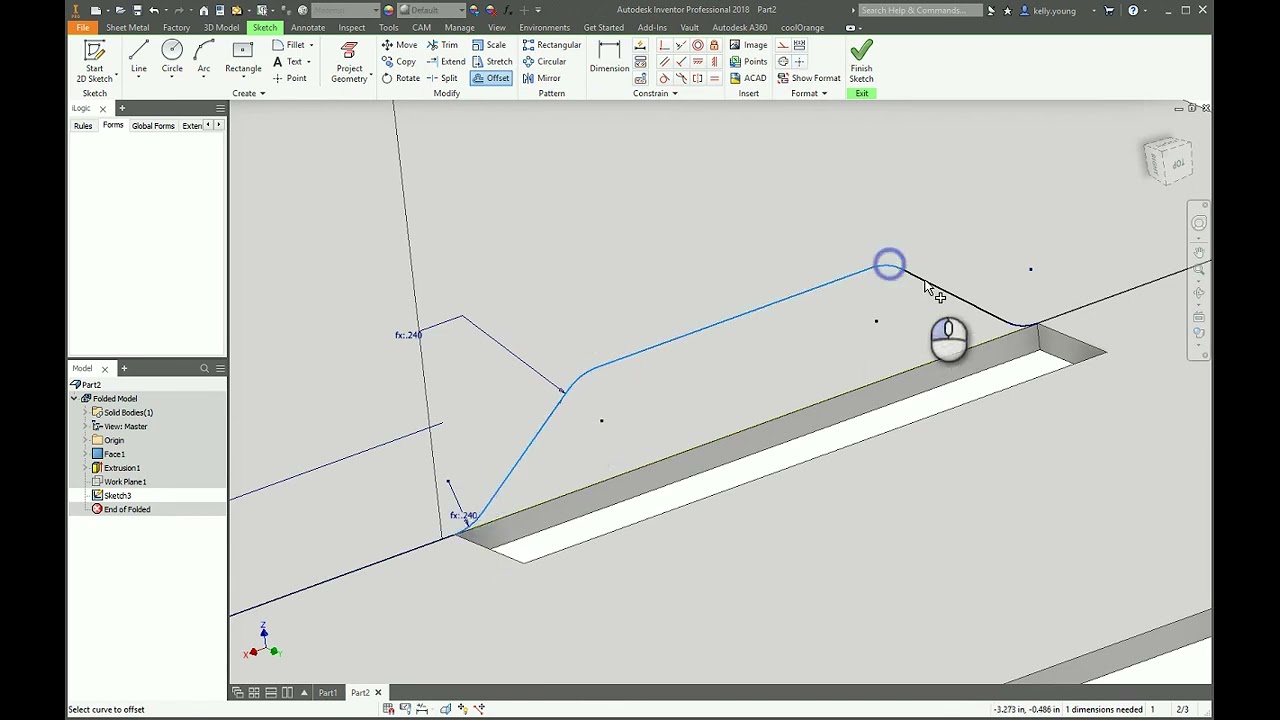The image size is (1280, 720).
Task: Open the Inspect ribbon tab
Action: tap(352, 27)
